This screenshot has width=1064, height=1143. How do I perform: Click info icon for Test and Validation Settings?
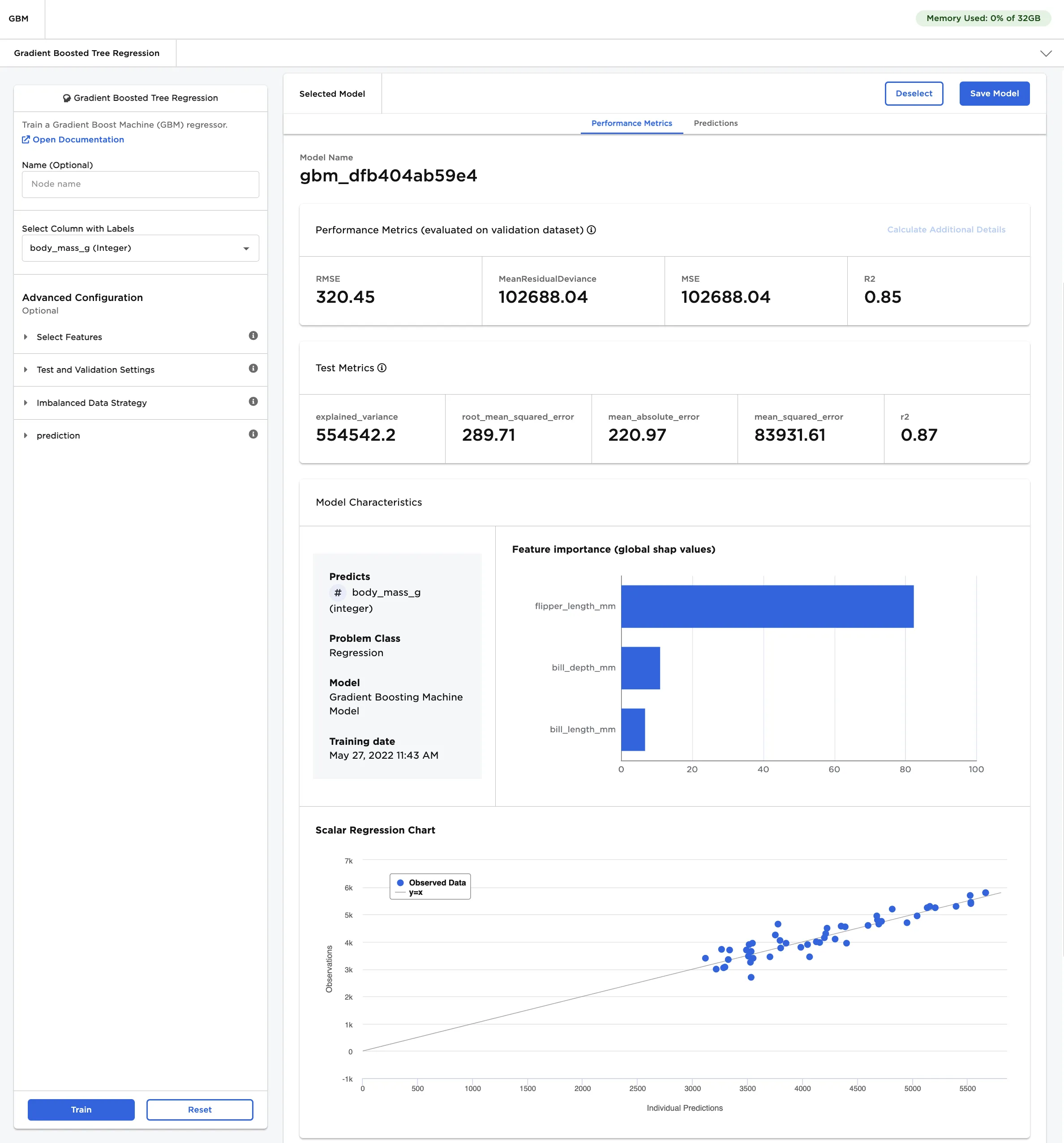253,369
